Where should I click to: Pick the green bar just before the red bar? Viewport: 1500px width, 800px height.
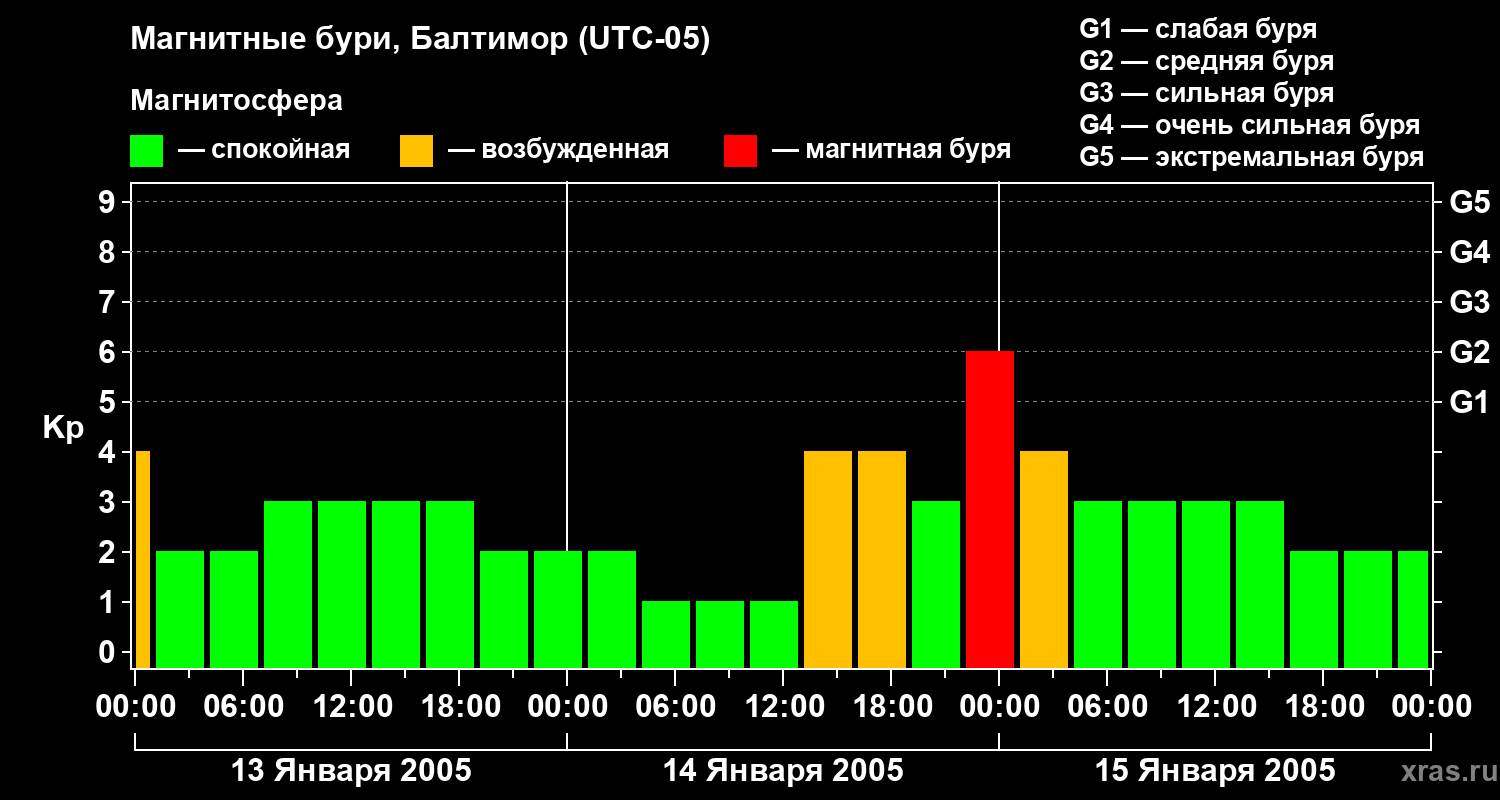point(936,585)
